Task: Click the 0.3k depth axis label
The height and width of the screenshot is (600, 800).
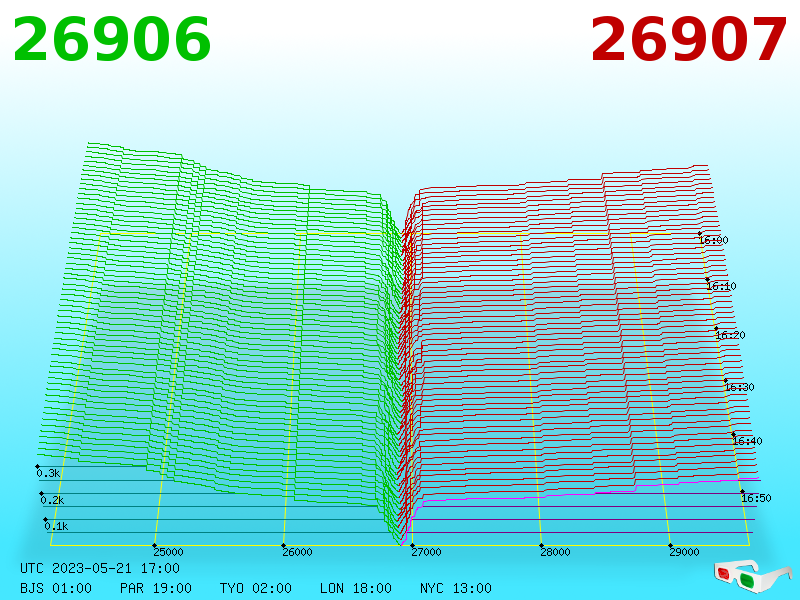Action: click(48, 473)
